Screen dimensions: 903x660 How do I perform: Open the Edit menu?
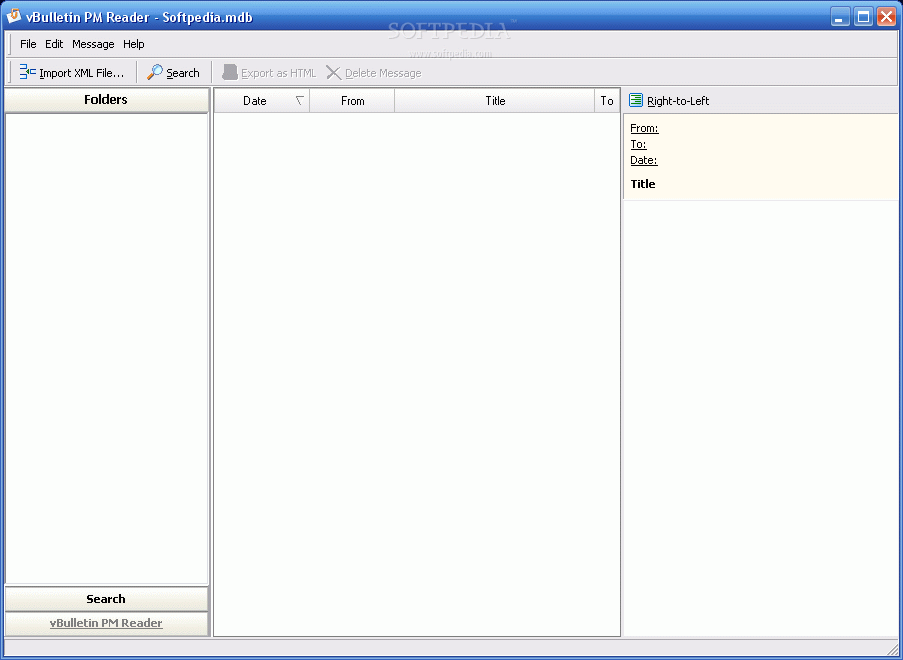(54, 44)
